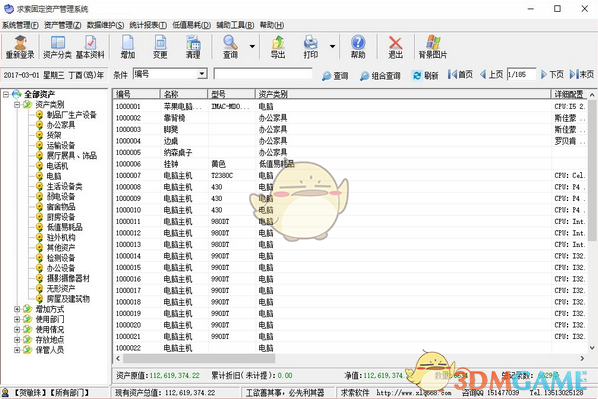The width and height of the screenshot is (598, 399).
Task: Sort by the 资产类别 column header
Action: [403, 94]
